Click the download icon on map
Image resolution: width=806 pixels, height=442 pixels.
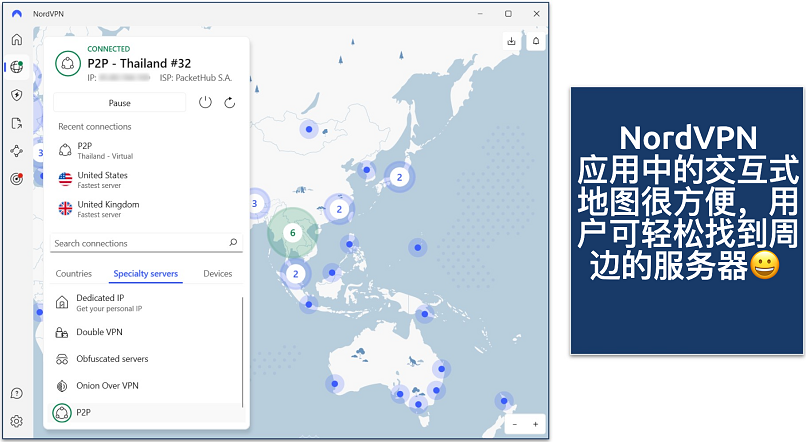pos(511,41)
